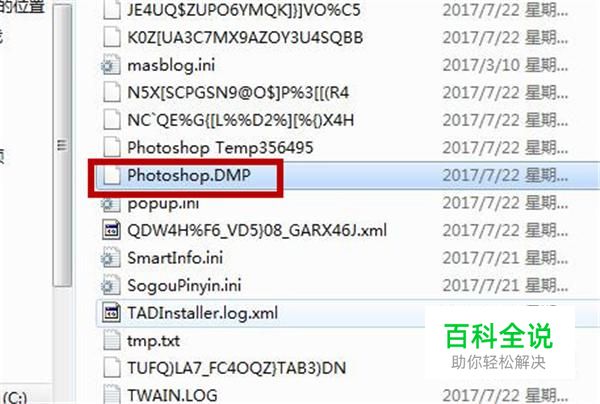Click the navigation pane vertical scrollbar thumb

pyautogui.click(x=62, y=145)
